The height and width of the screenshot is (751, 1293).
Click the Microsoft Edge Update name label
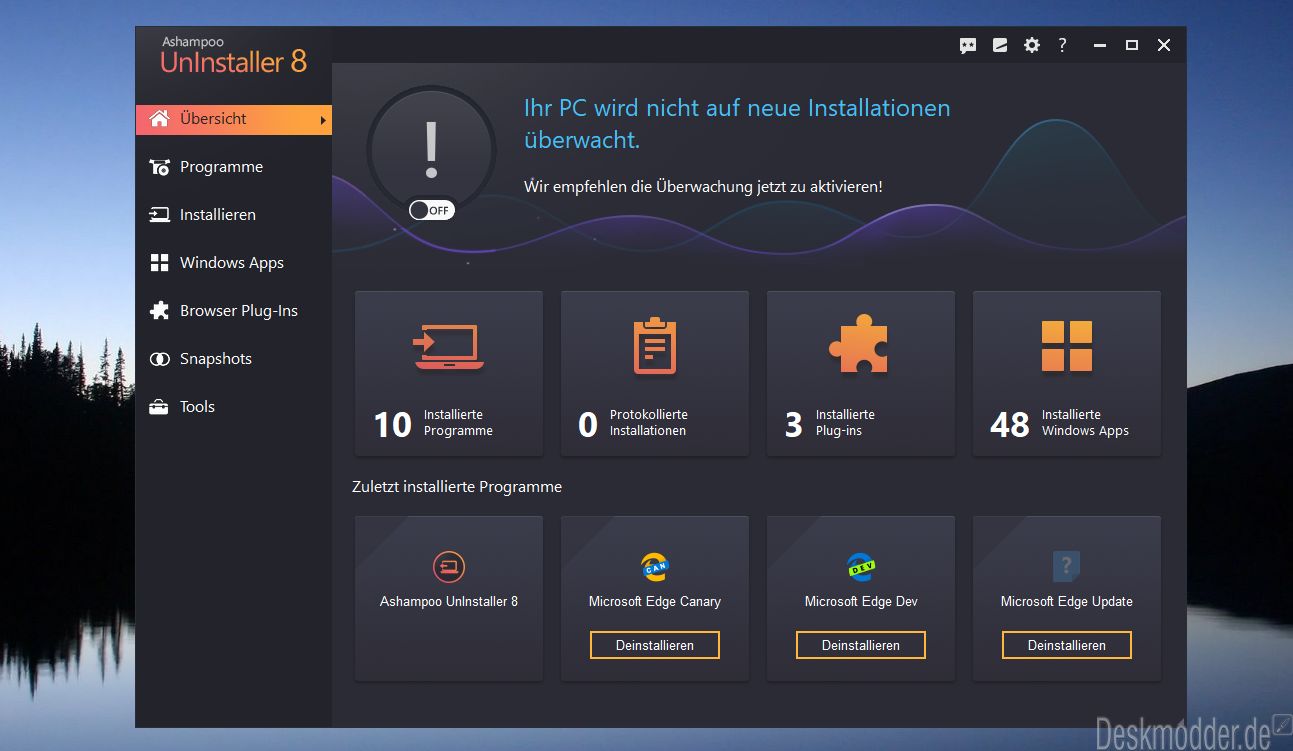click(1067, 602)
